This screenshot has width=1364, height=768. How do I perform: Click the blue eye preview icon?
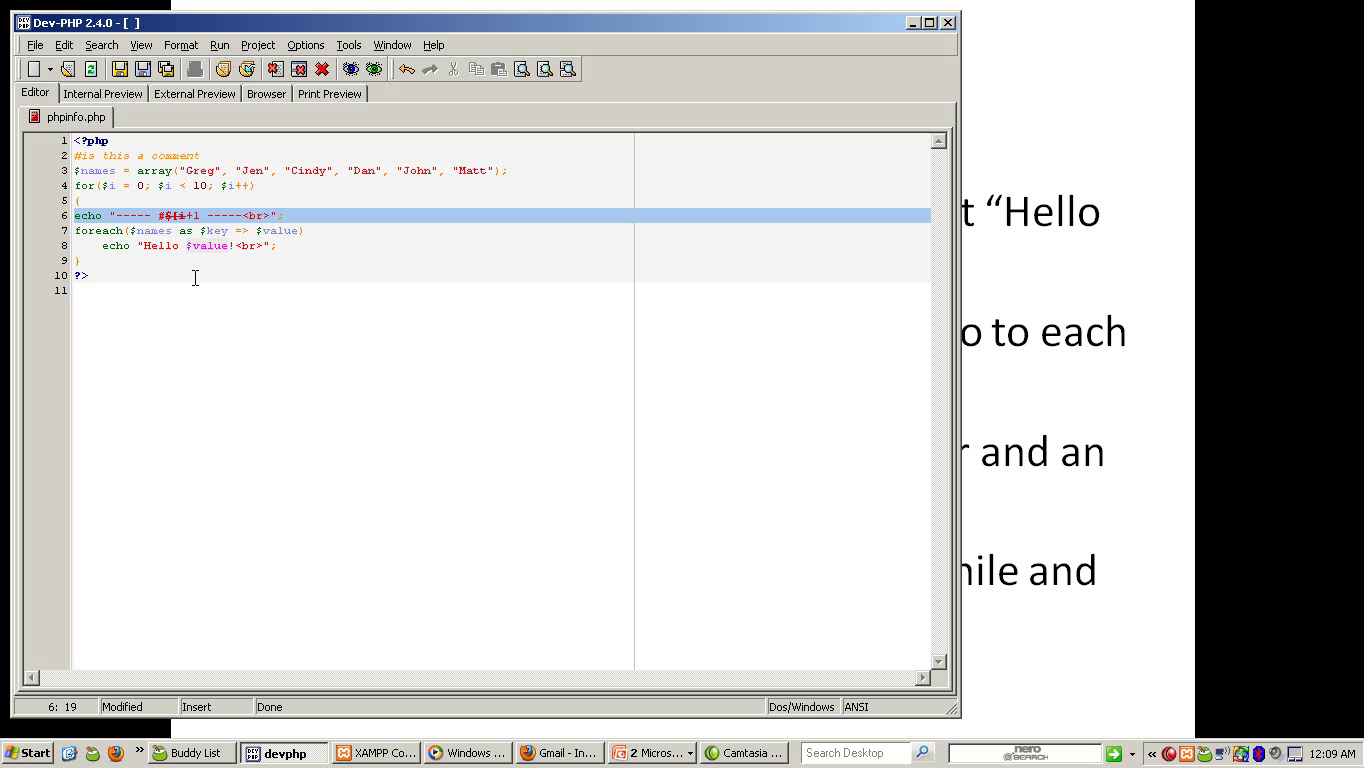[351, 69]
